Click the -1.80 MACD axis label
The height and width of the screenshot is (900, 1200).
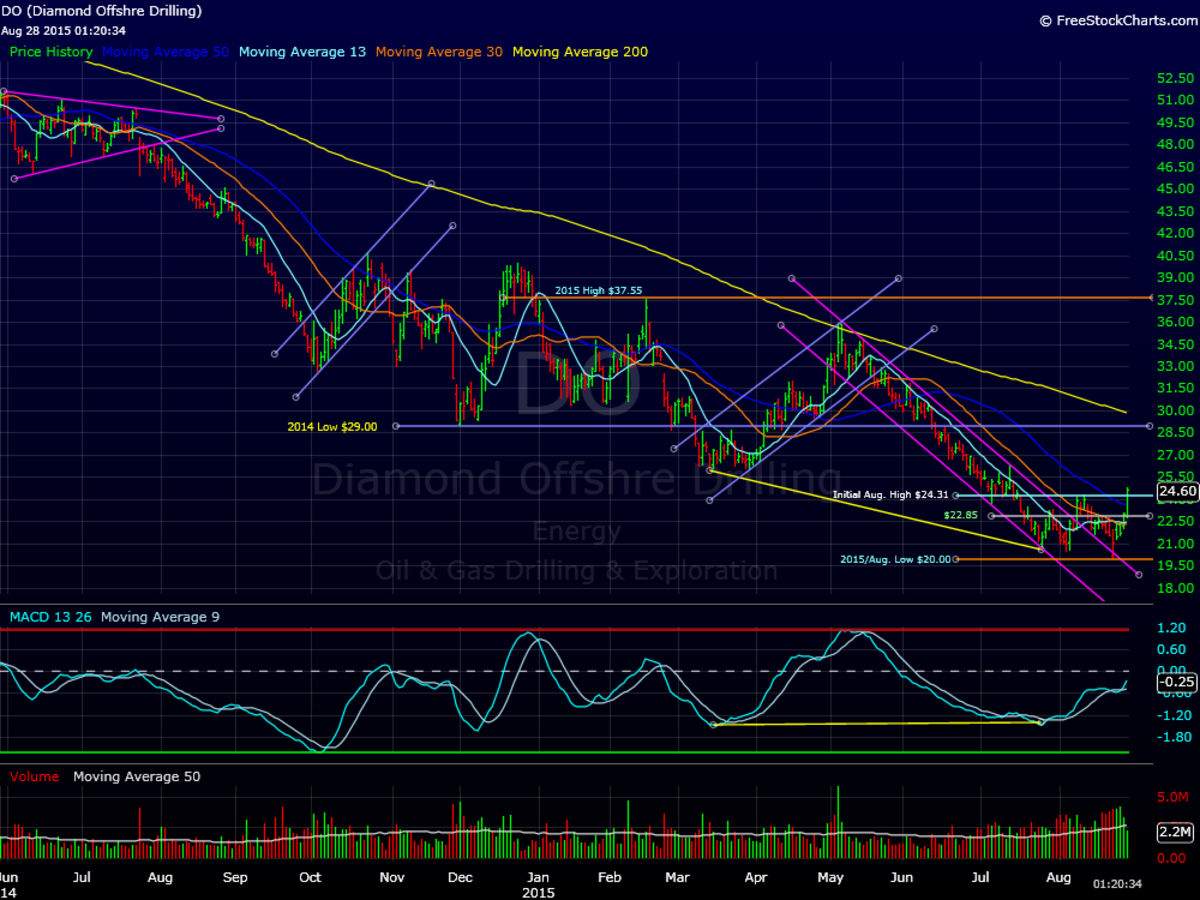tap(1173, 737)
